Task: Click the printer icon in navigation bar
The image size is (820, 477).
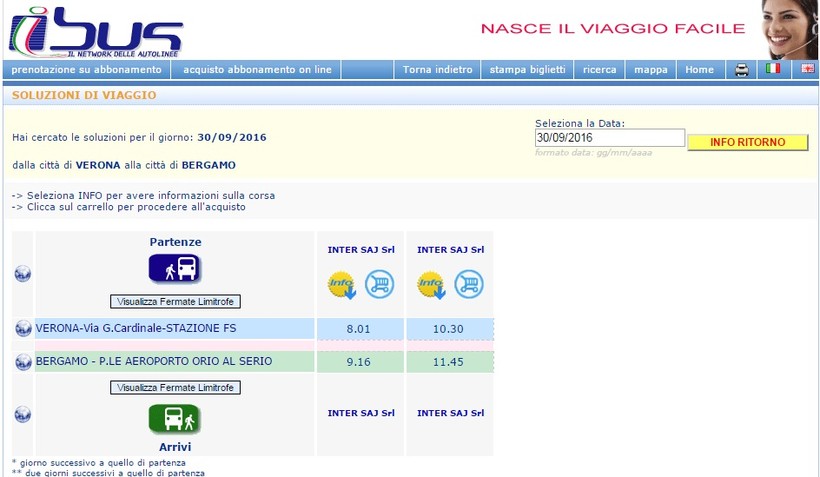Action: (x=742, y=70)
